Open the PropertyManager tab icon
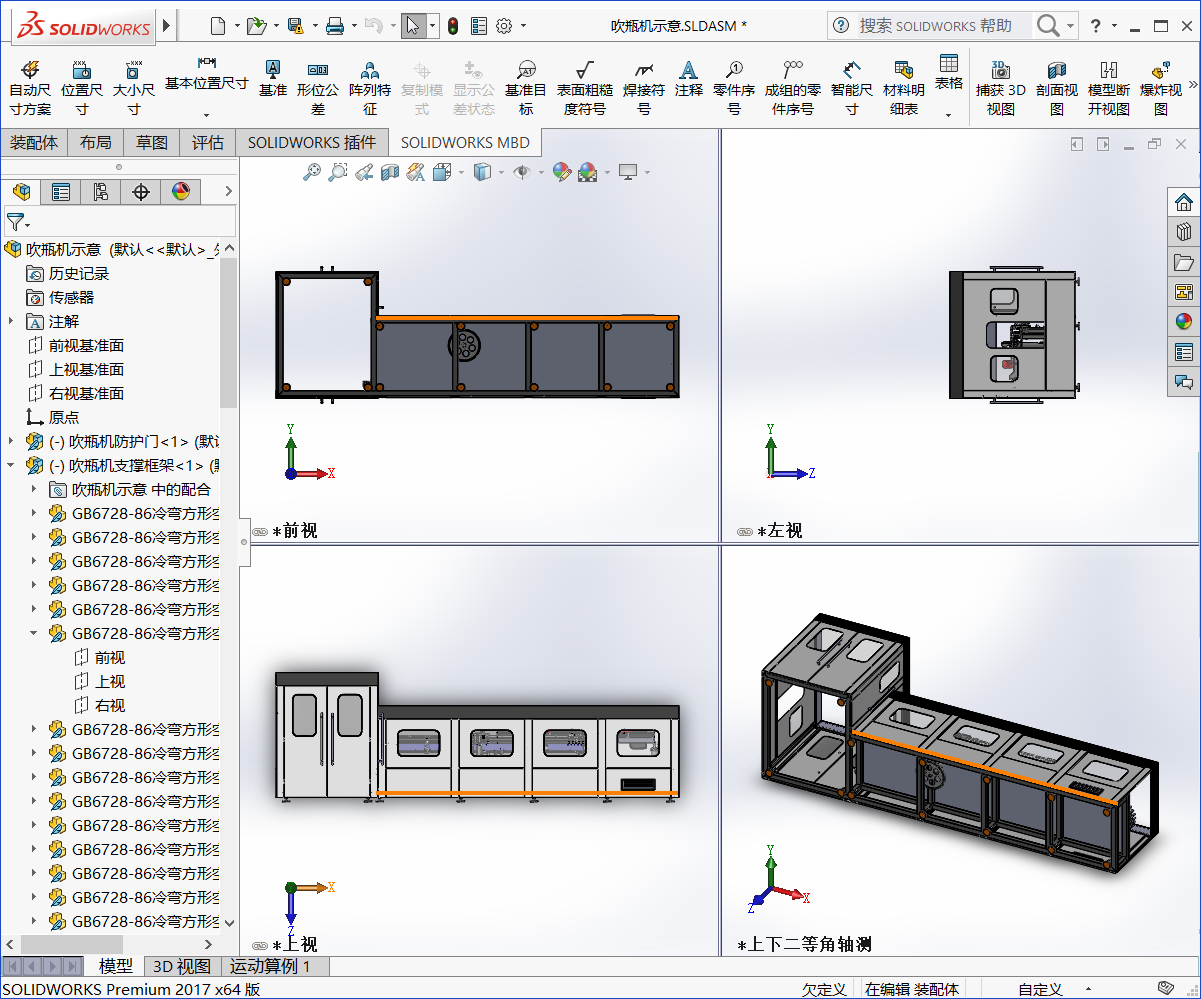 point(61,192)
